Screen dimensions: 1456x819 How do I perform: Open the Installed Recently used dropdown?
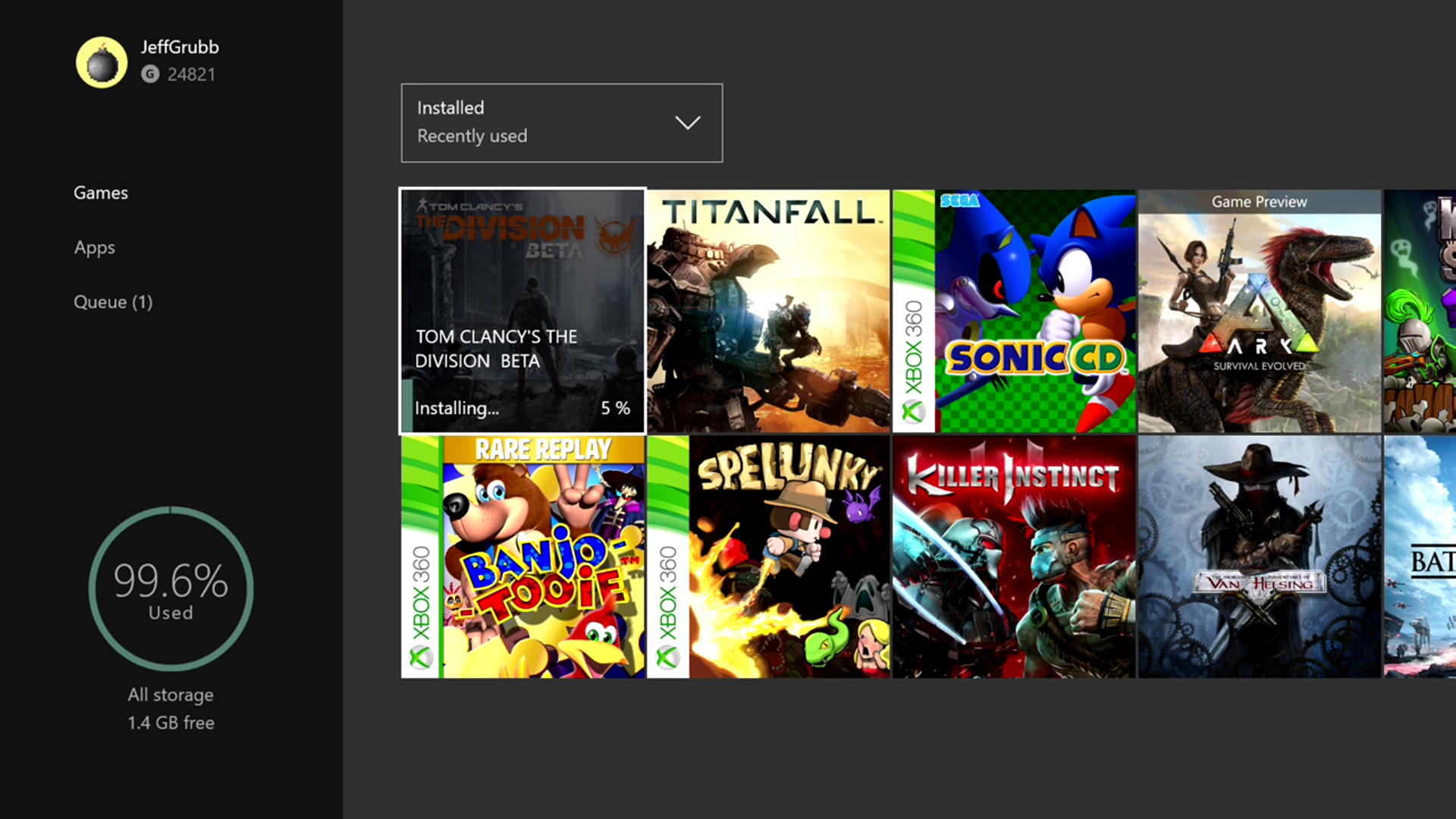click(562, 123)
